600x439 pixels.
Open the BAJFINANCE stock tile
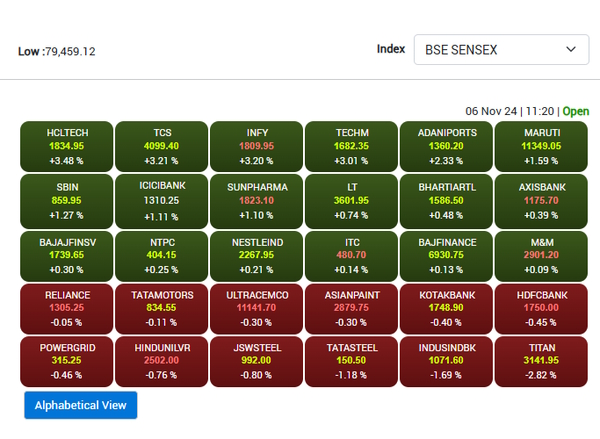(x=446, y=256)
